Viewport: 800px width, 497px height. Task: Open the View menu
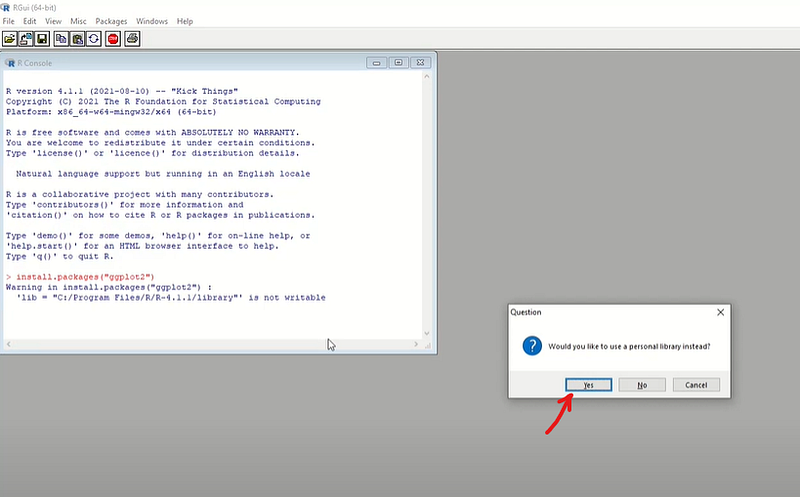coord(53,21)
